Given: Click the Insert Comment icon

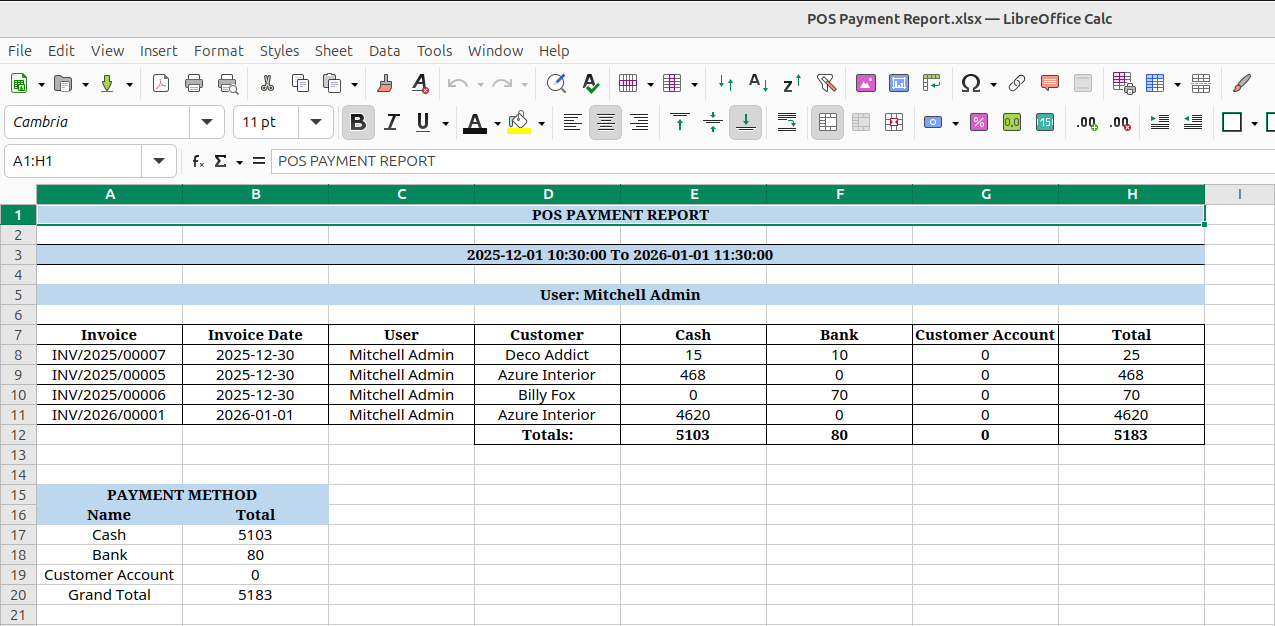Looking at the screenshot, I should (1050, 84).
